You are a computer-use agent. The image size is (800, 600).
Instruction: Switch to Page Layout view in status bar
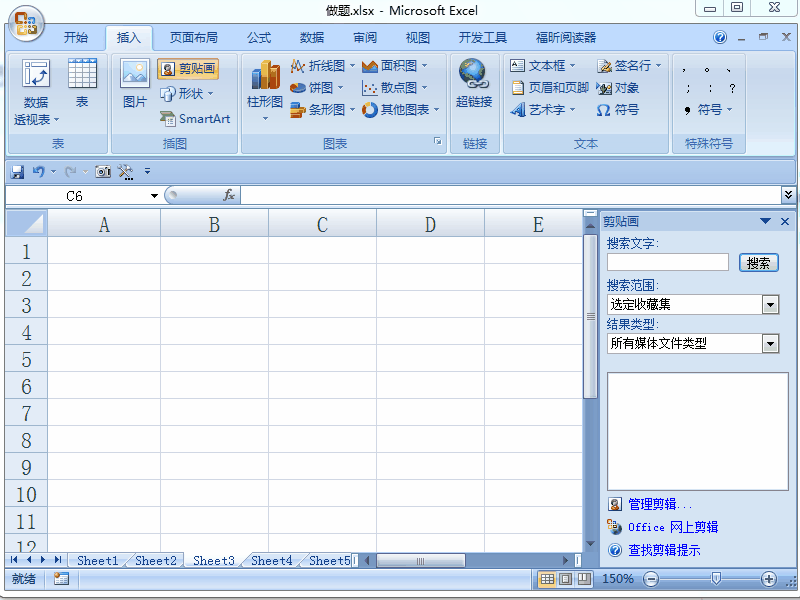click(x=565, y=579)
